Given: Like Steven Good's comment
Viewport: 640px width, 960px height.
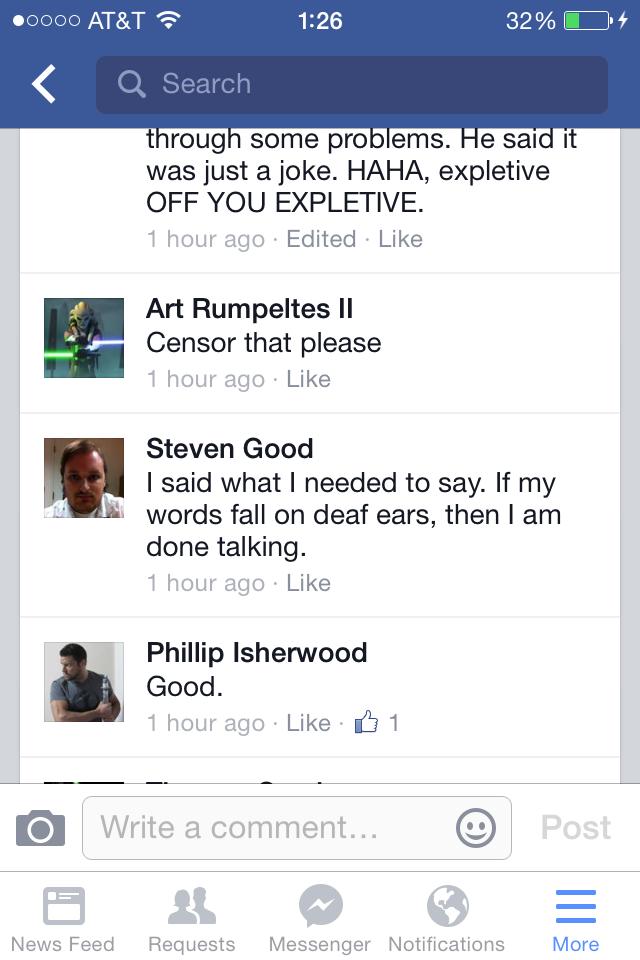Looking at the screenshot, I should click(309, 583).
